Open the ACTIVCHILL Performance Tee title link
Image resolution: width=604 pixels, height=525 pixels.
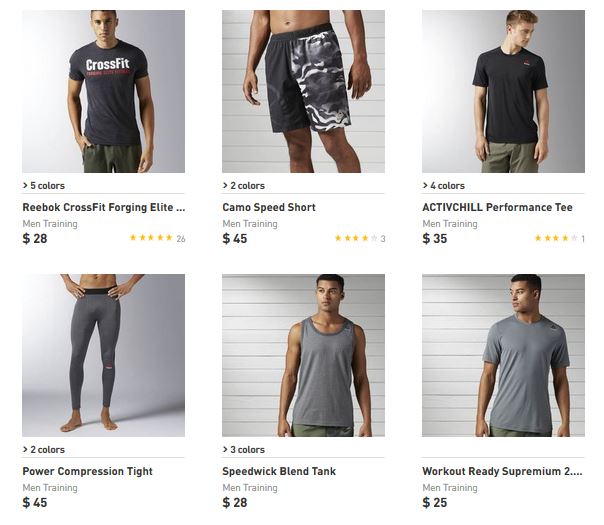click(497, 207)
